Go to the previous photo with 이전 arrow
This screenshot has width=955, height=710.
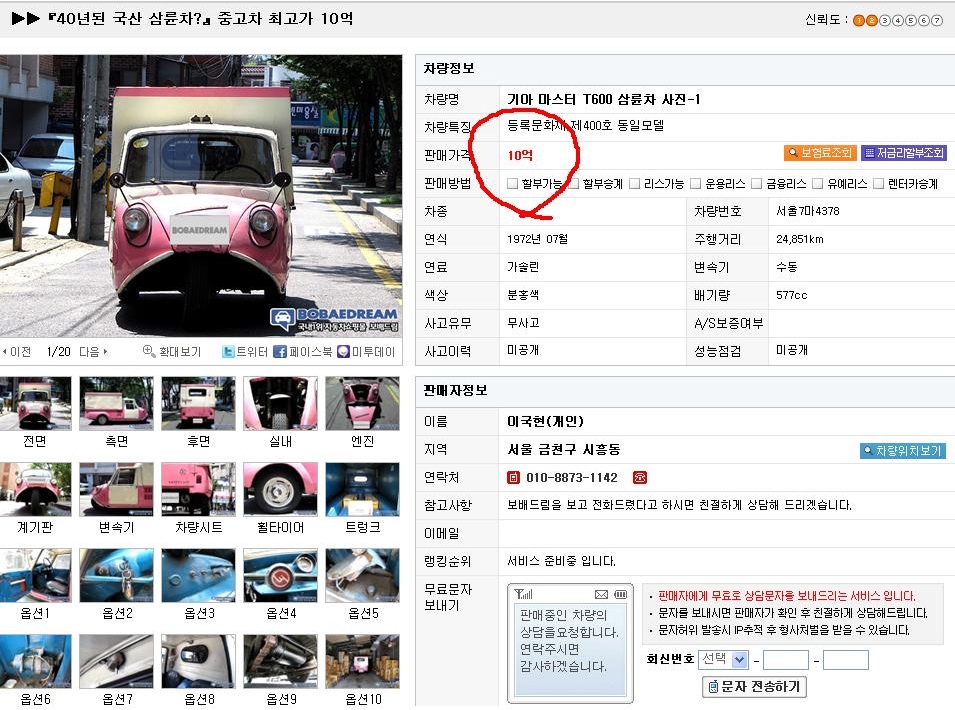(5, 352)
